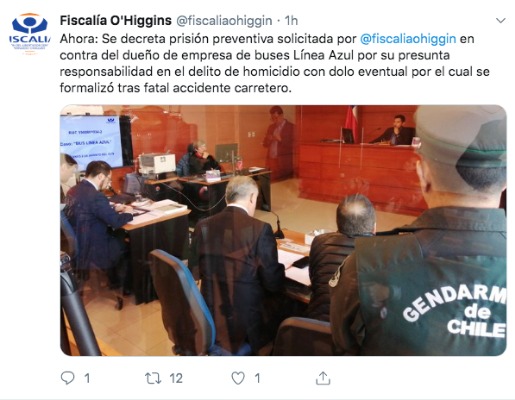Click the Chilean flag in the photo

click(351, 122)
